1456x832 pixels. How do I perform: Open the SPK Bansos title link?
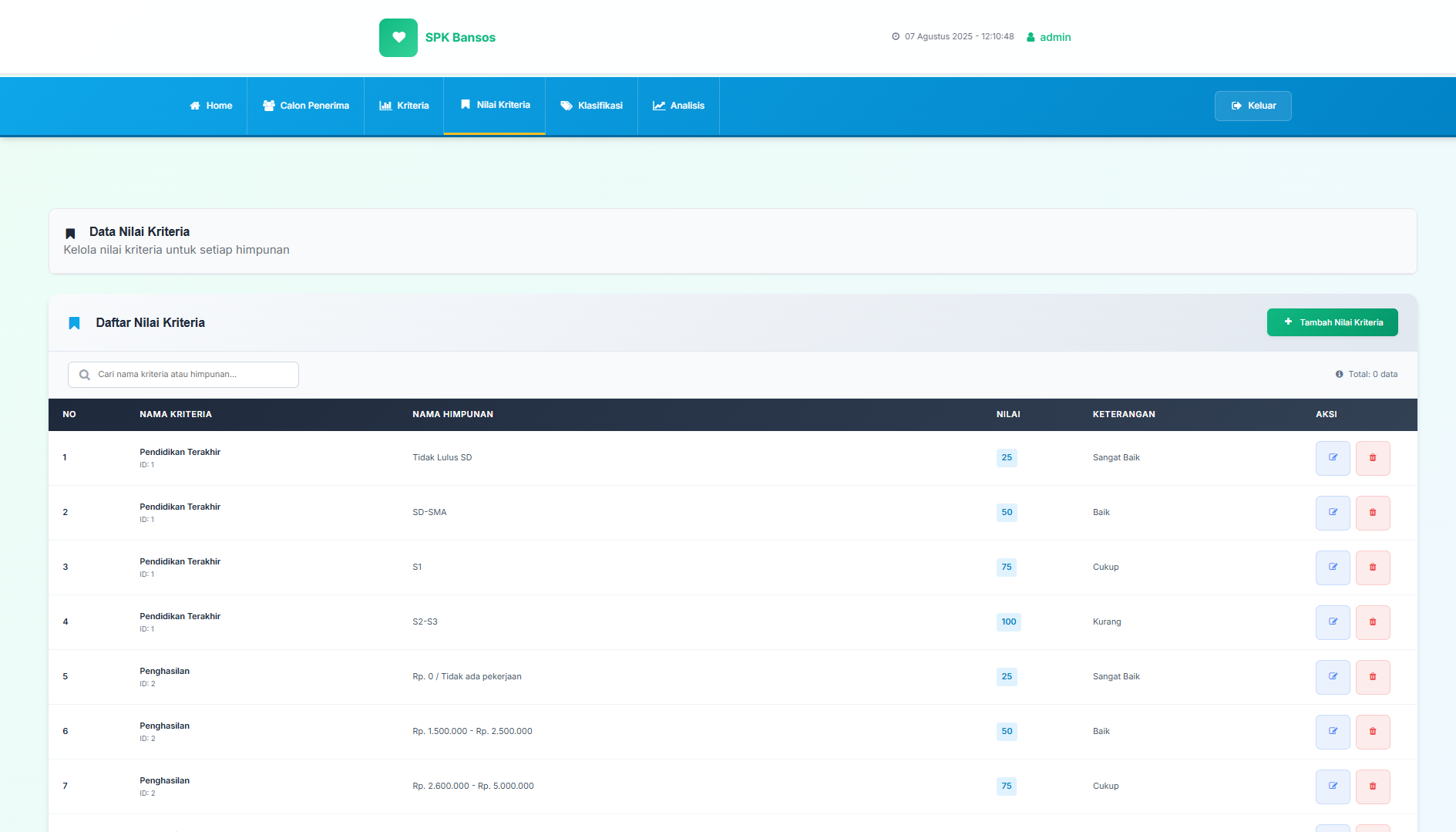(x=460, y=38)
